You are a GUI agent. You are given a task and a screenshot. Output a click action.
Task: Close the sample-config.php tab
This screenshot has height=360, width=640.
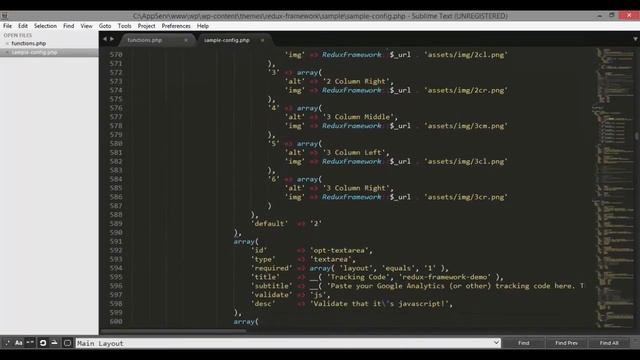coord(262,40)
